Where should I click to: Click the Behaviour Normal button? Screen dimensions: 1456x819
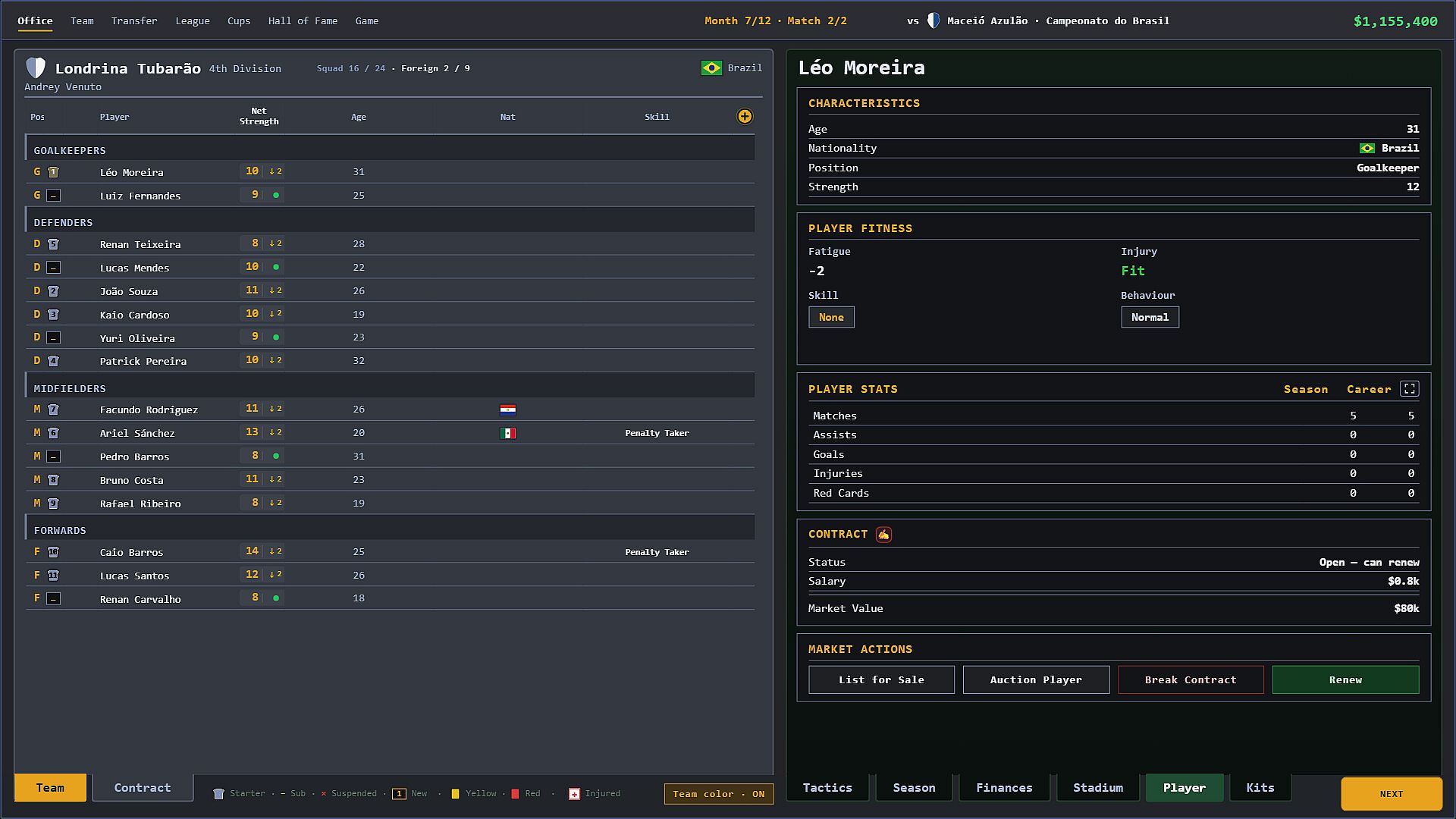(x=1150, y=318)
